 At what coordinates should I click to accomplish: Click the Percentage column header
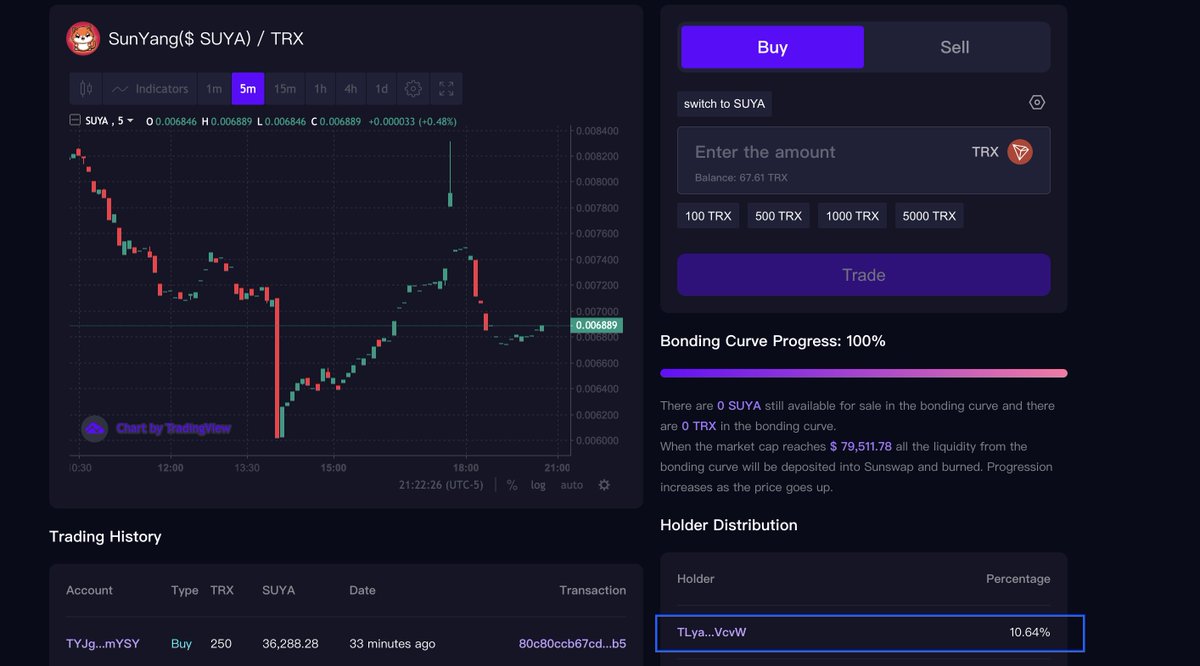pyautogui.click(x=1018, y=579)
